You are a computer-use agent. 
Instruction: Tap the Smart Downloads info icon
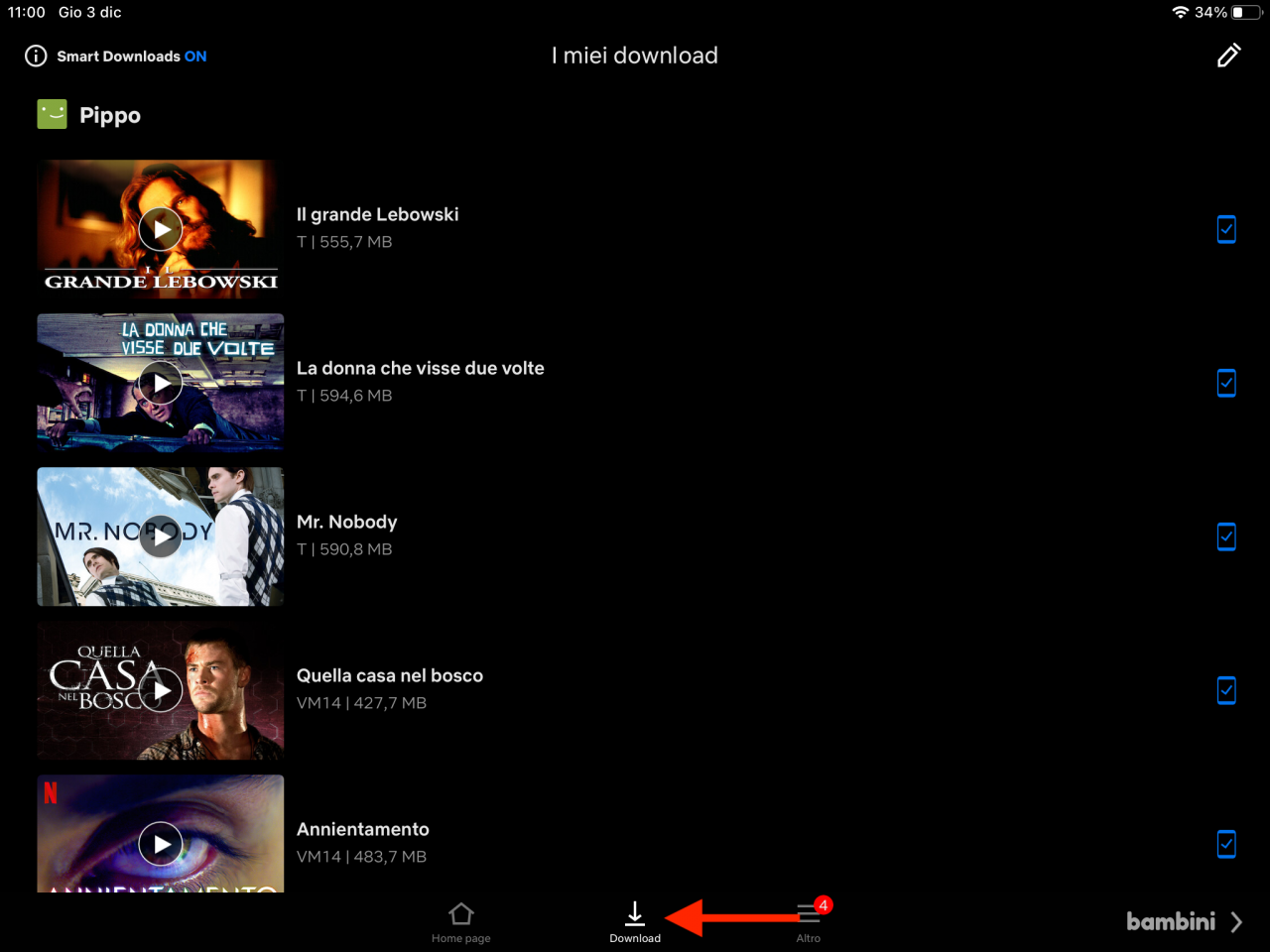tap(36, 57)
